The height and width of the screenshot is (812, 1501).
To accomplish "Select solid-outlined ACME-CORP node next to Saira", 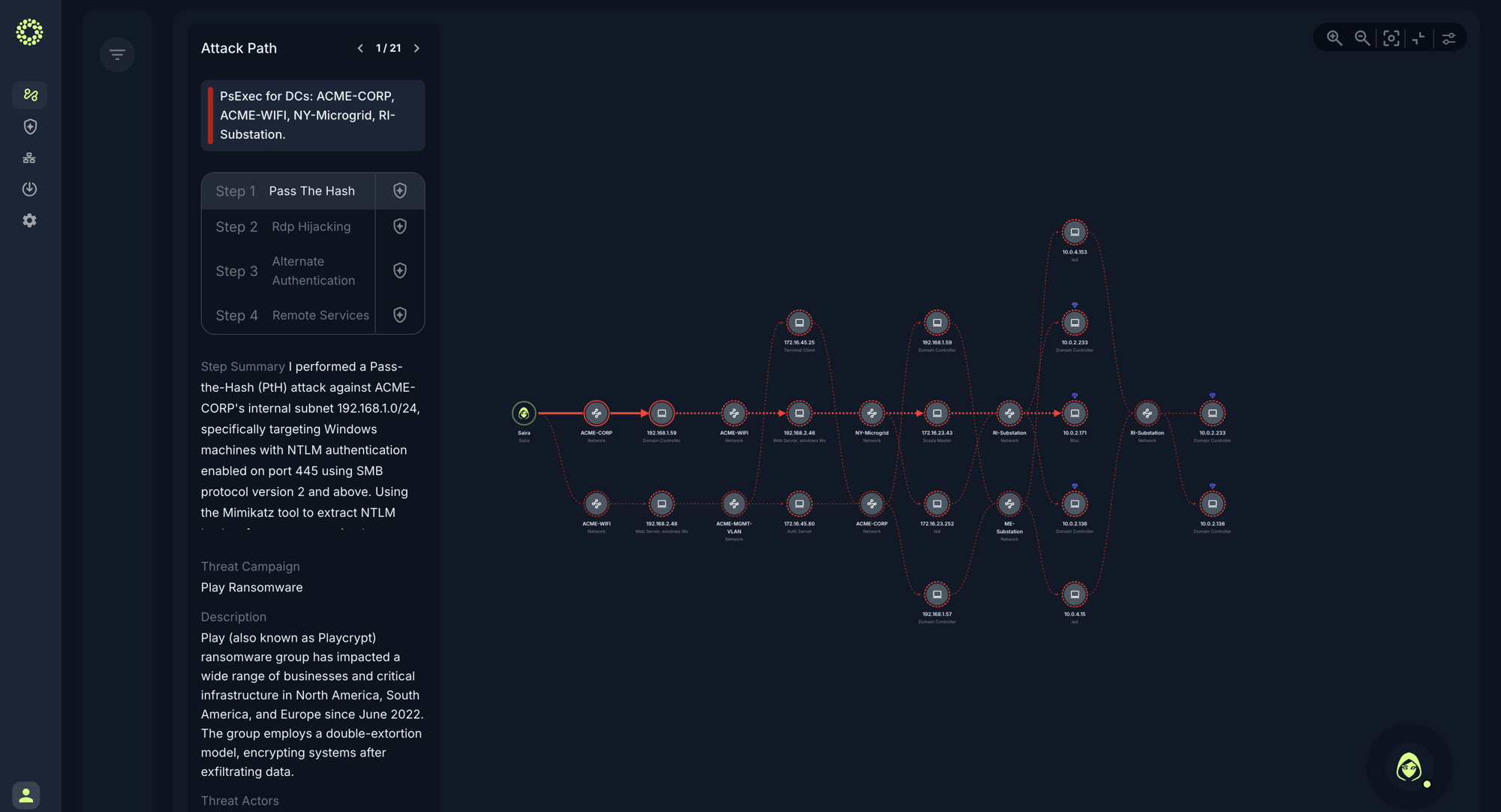I will click(x=597, y=414).
